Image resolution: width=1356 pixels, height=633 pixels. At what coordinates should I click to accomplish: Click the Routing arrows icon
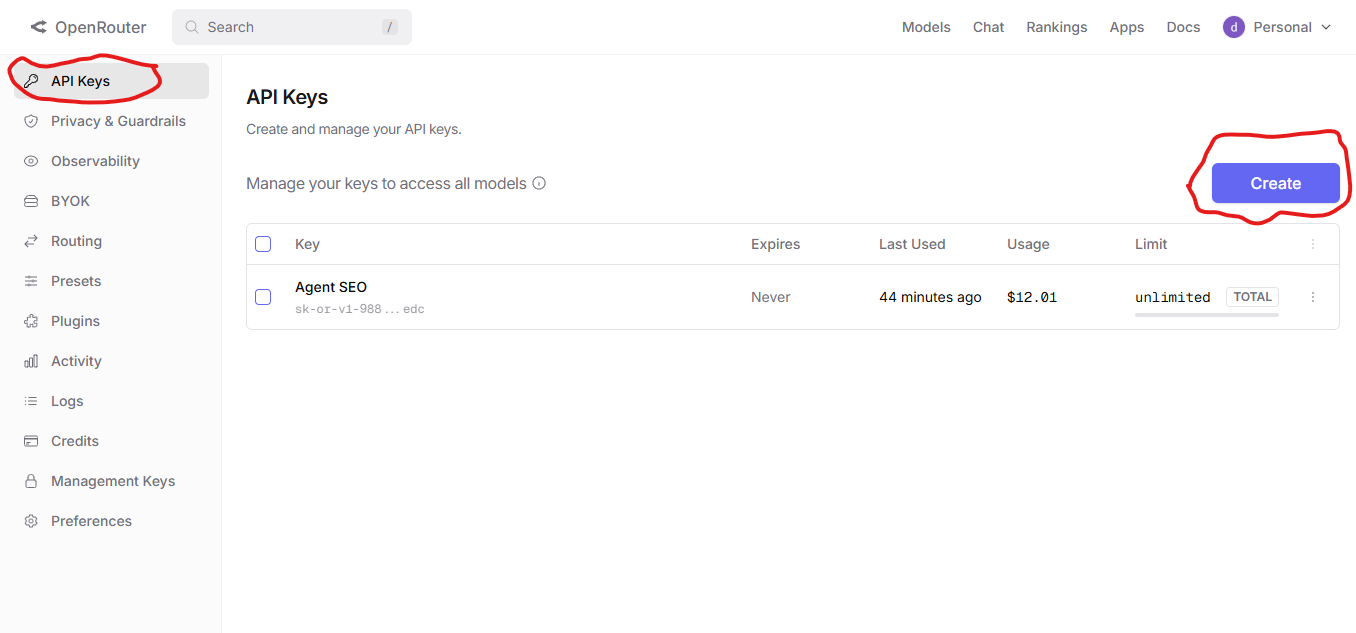pyautogui.click(x=31, y=241)
